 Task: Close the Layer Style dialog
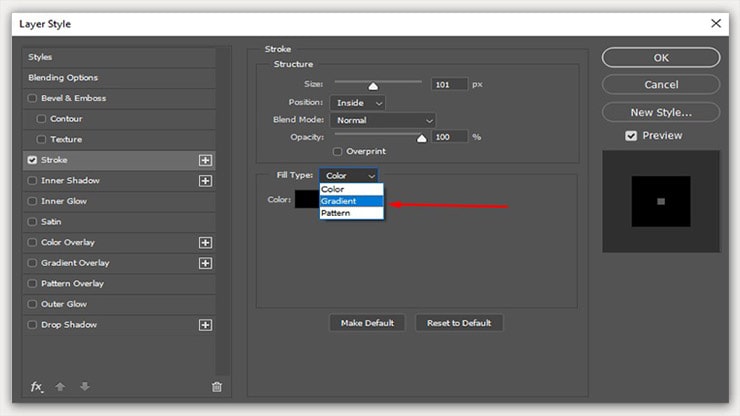click(715, 23)
